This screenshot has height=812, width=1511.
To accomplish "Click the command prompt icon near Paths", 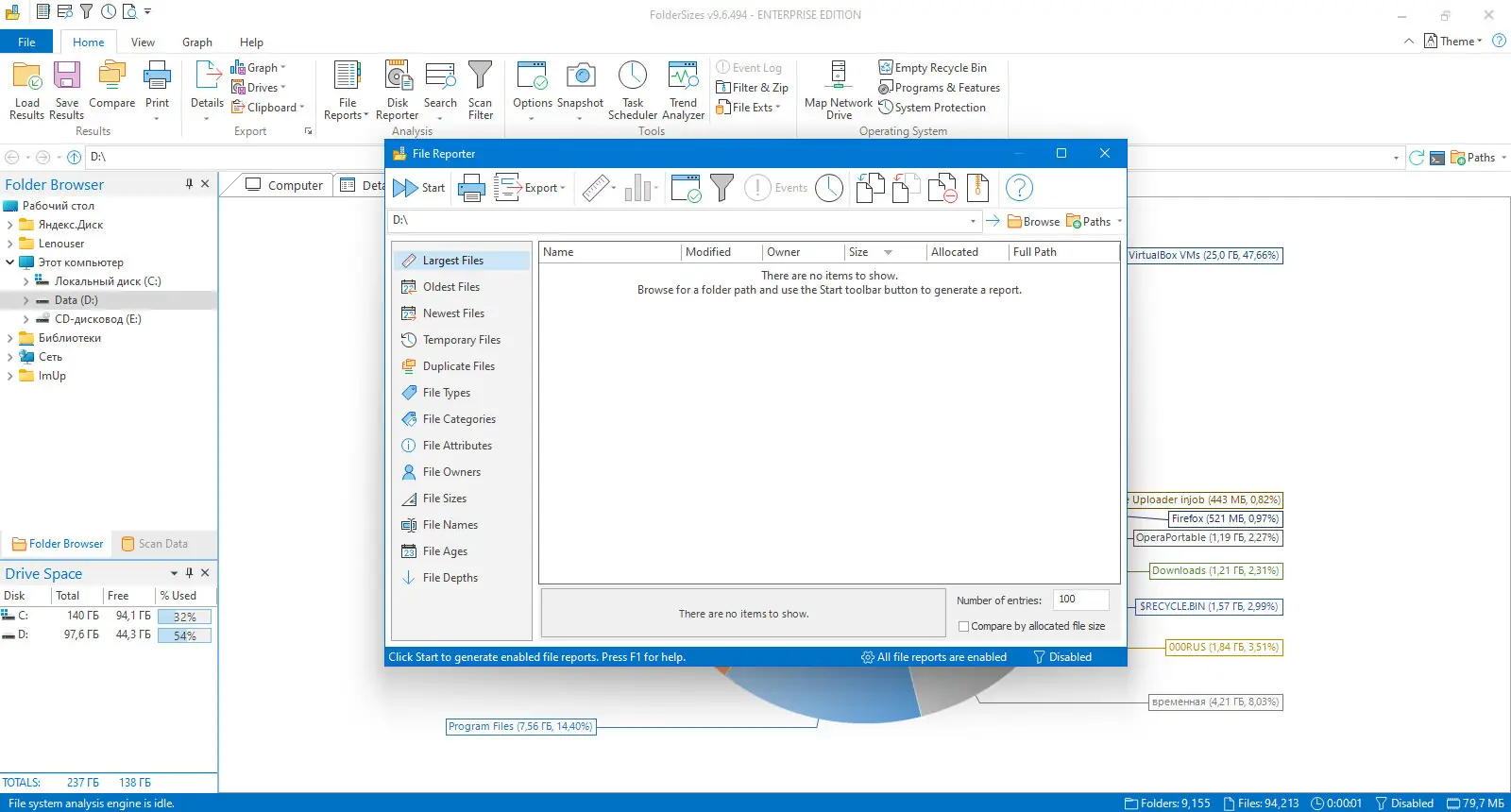I will (1436, 158).
